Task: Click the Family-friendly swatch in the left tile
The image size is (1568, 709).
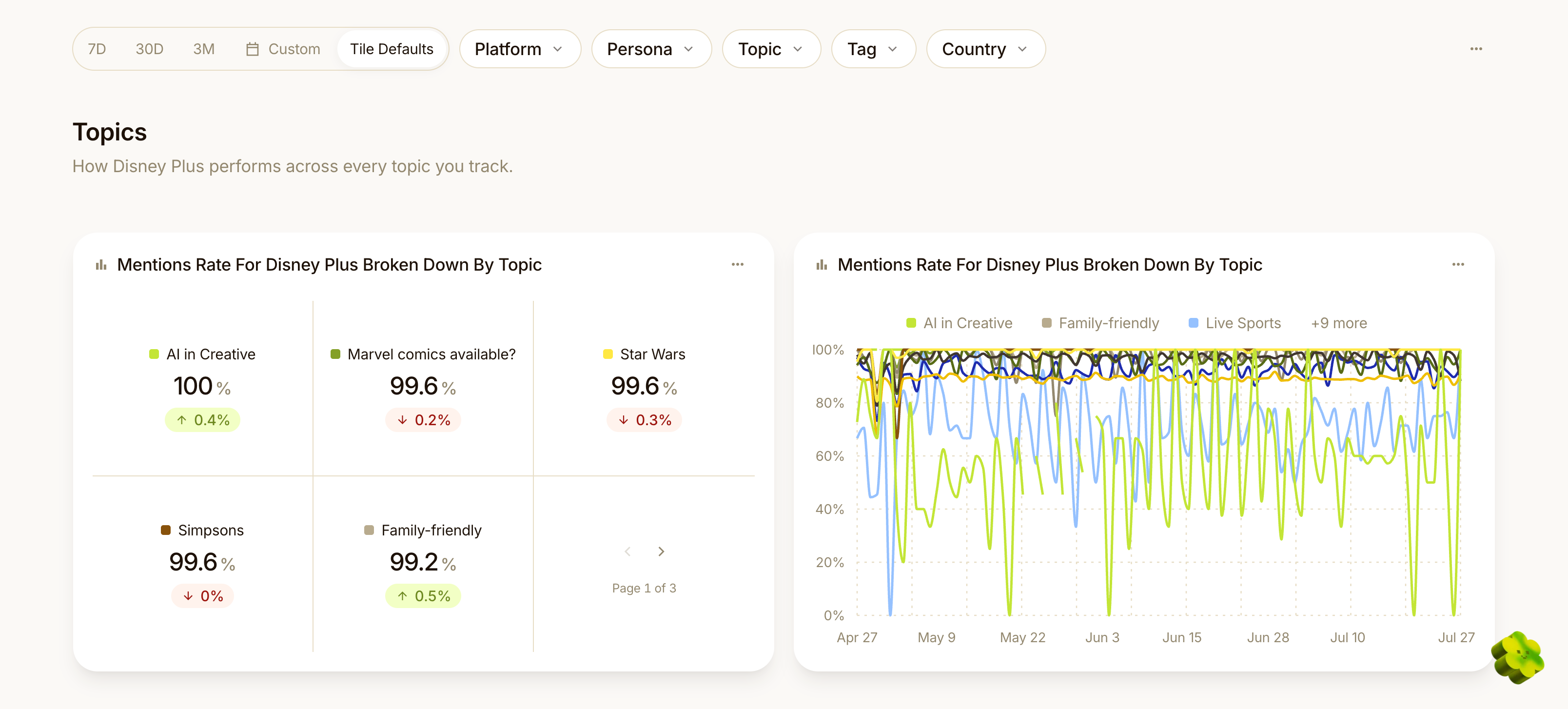Action: pyautogui.click(x=369, y=530)
